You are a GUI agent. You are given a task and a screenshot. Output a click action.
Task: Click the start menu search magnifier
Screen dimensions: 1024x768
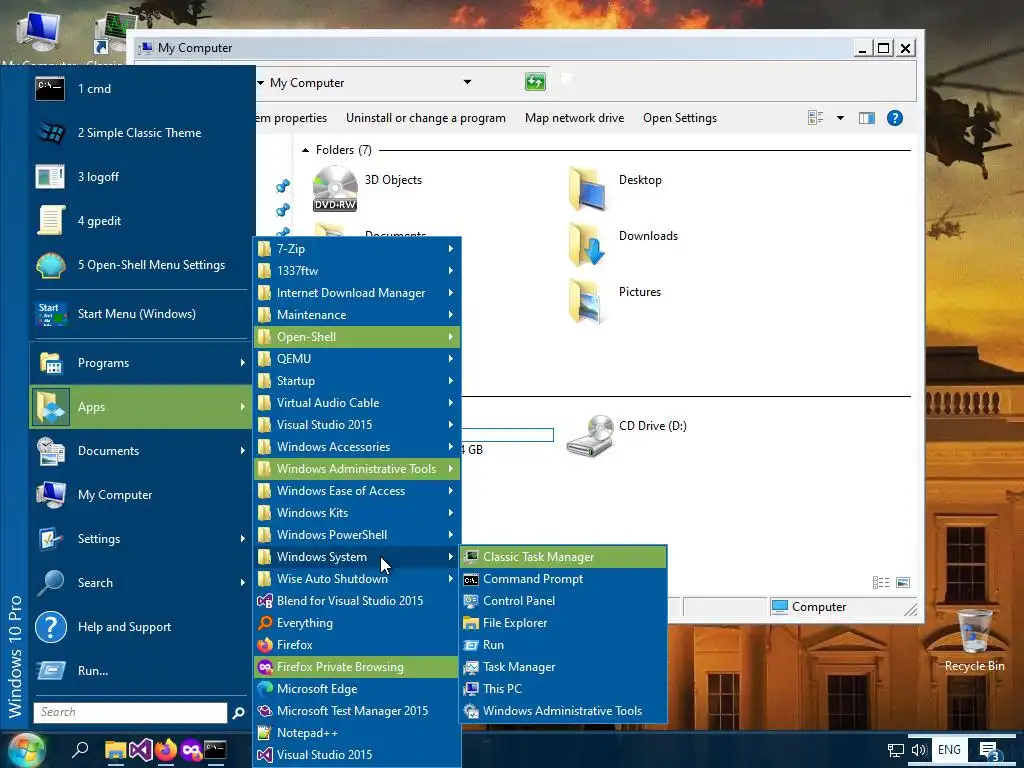(x=238, y=712)
